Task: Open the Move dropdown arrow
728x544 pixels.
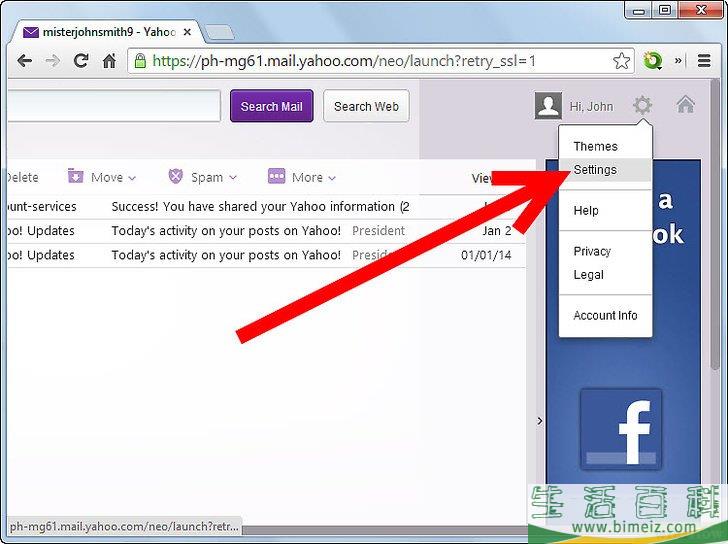Action: pyautogui.click(x=132, y=178)
